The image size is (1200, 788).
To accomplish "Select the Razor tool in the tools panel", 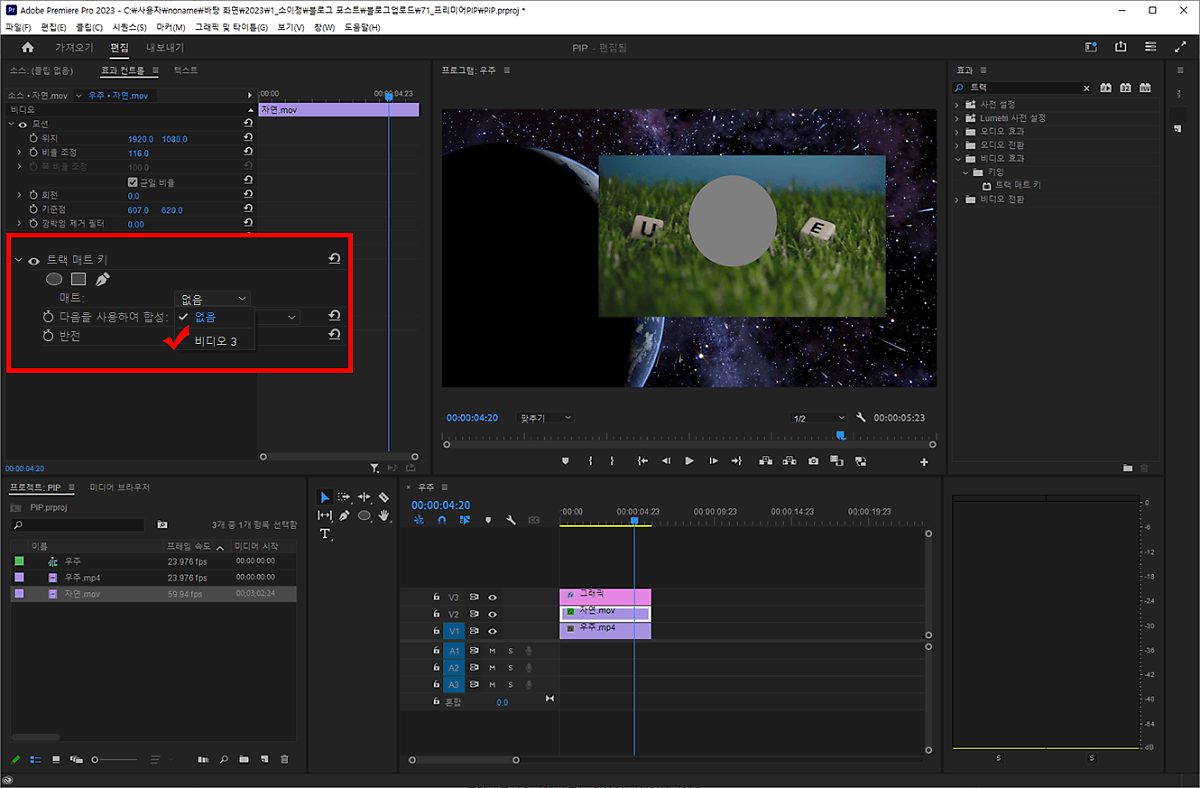I will point(384,497).
